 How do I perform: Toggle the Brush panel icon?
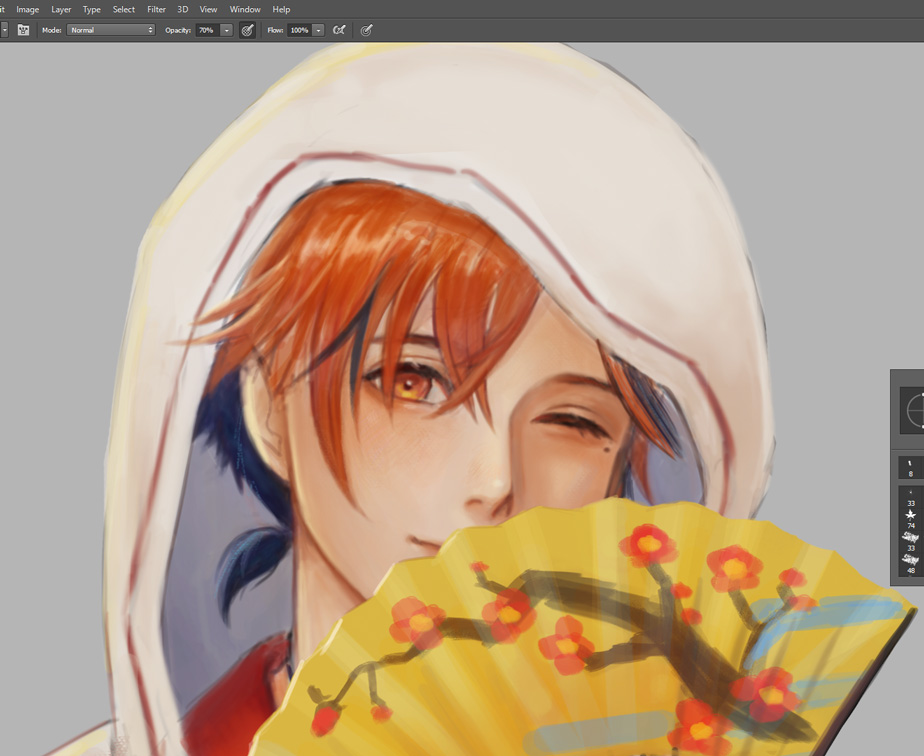(x=23, y=30)
